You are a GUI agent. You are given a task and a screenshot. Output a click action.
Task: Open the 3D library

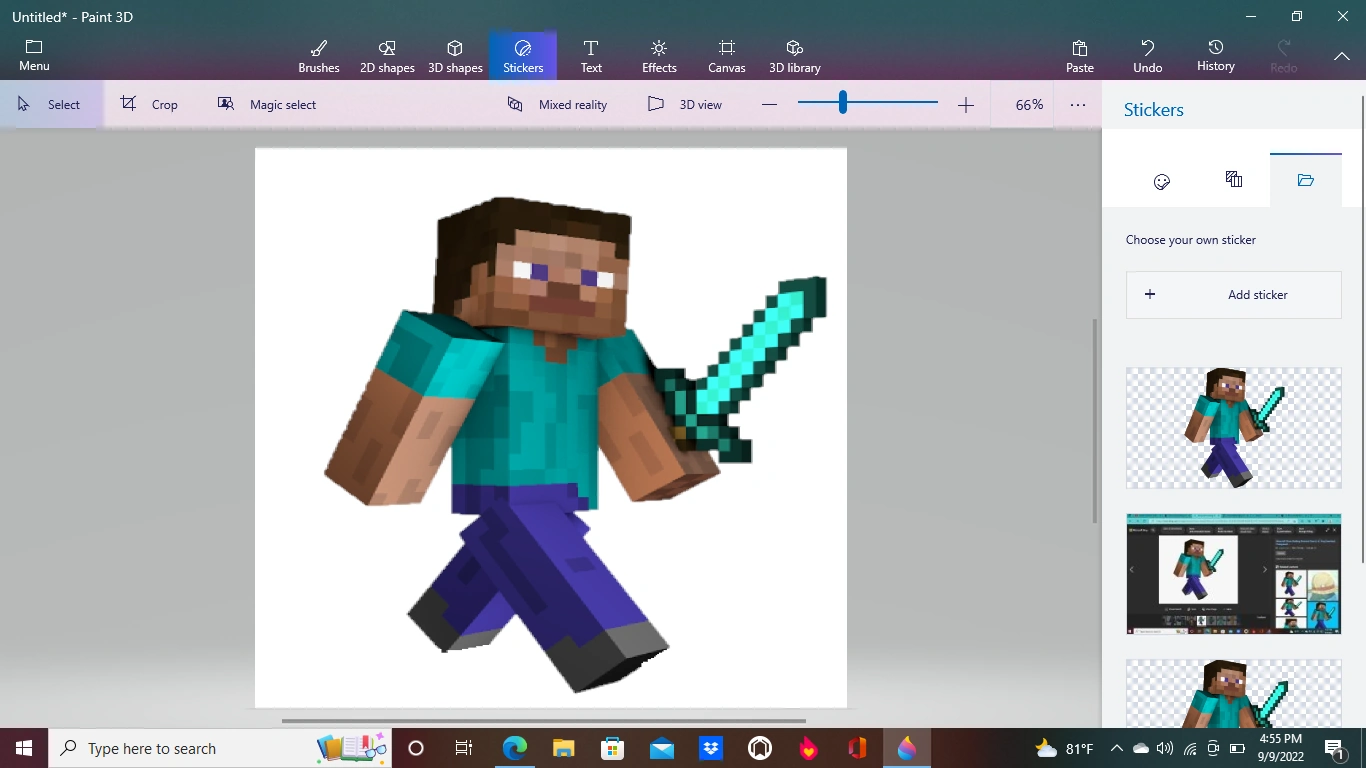[x=794, y=55]
